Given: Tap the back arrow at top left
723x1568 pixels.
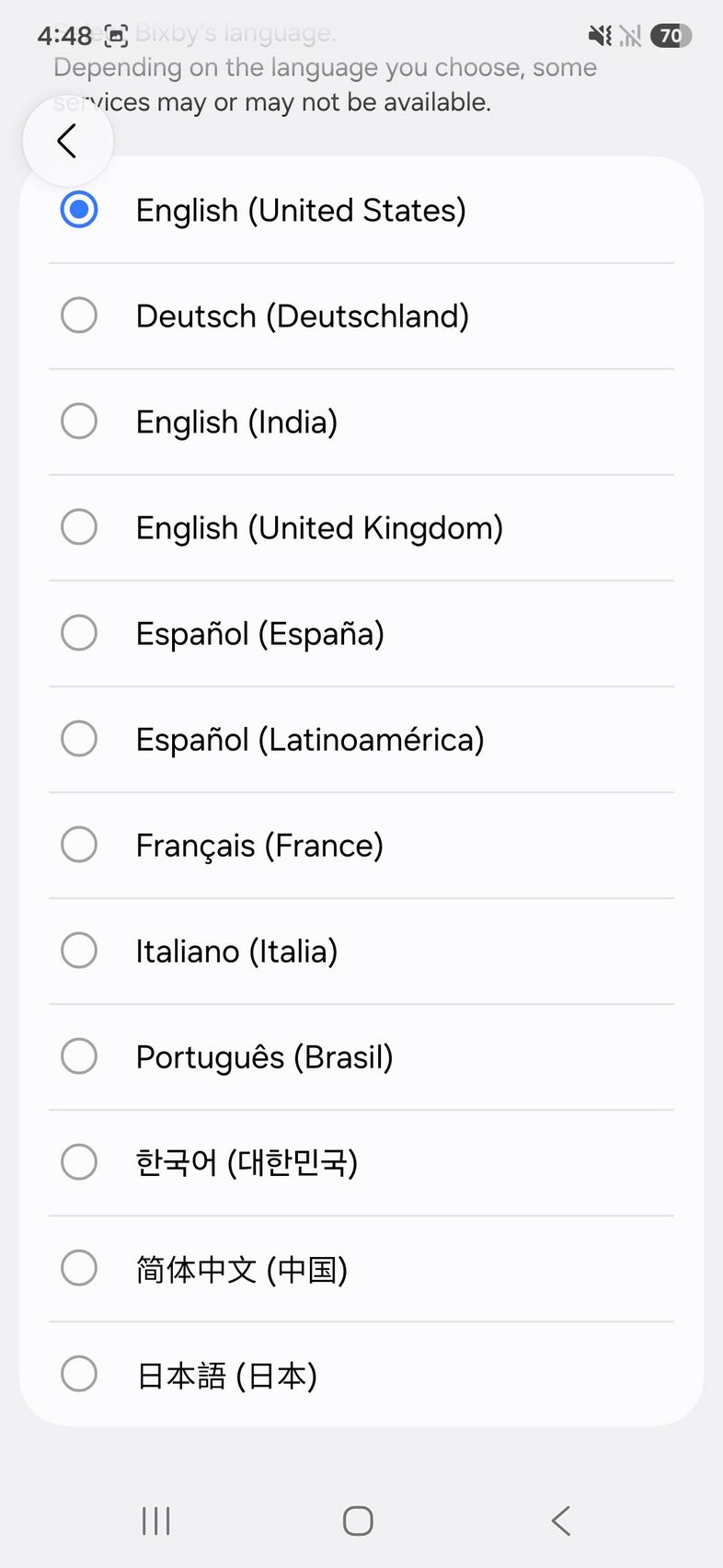Looking at the screenshot, I should [67, 142].
